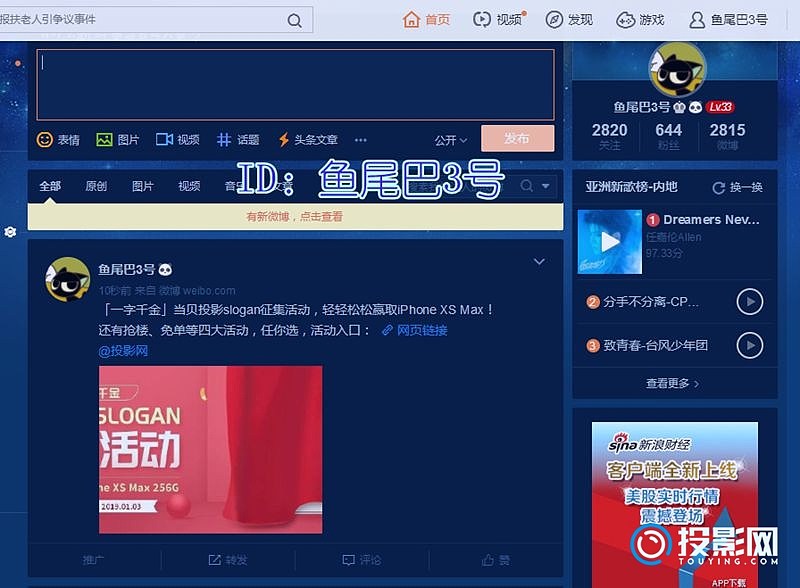The image size is (800, 588).
Task: Click post source 微博 weibo.com
Action: pyautogui.click(x=197, y=290)
